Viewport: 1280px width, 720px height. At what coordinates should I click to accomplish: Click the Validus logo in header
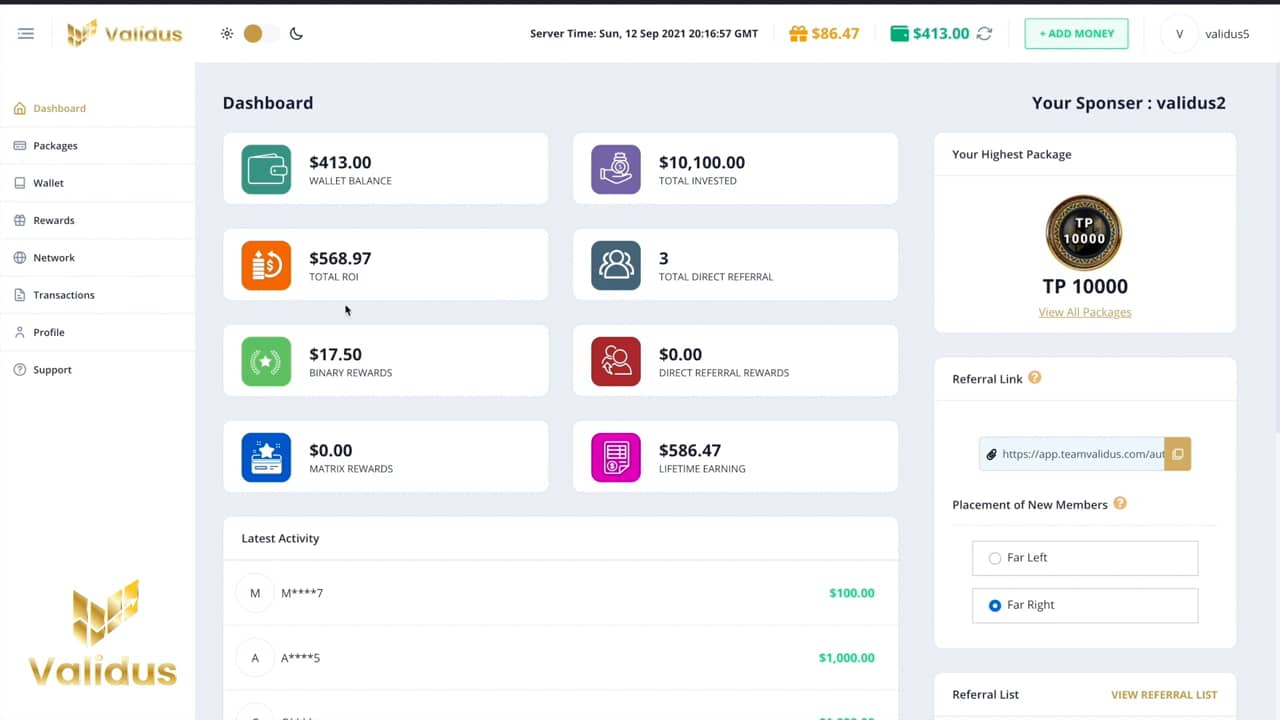(x=125, y=33)
